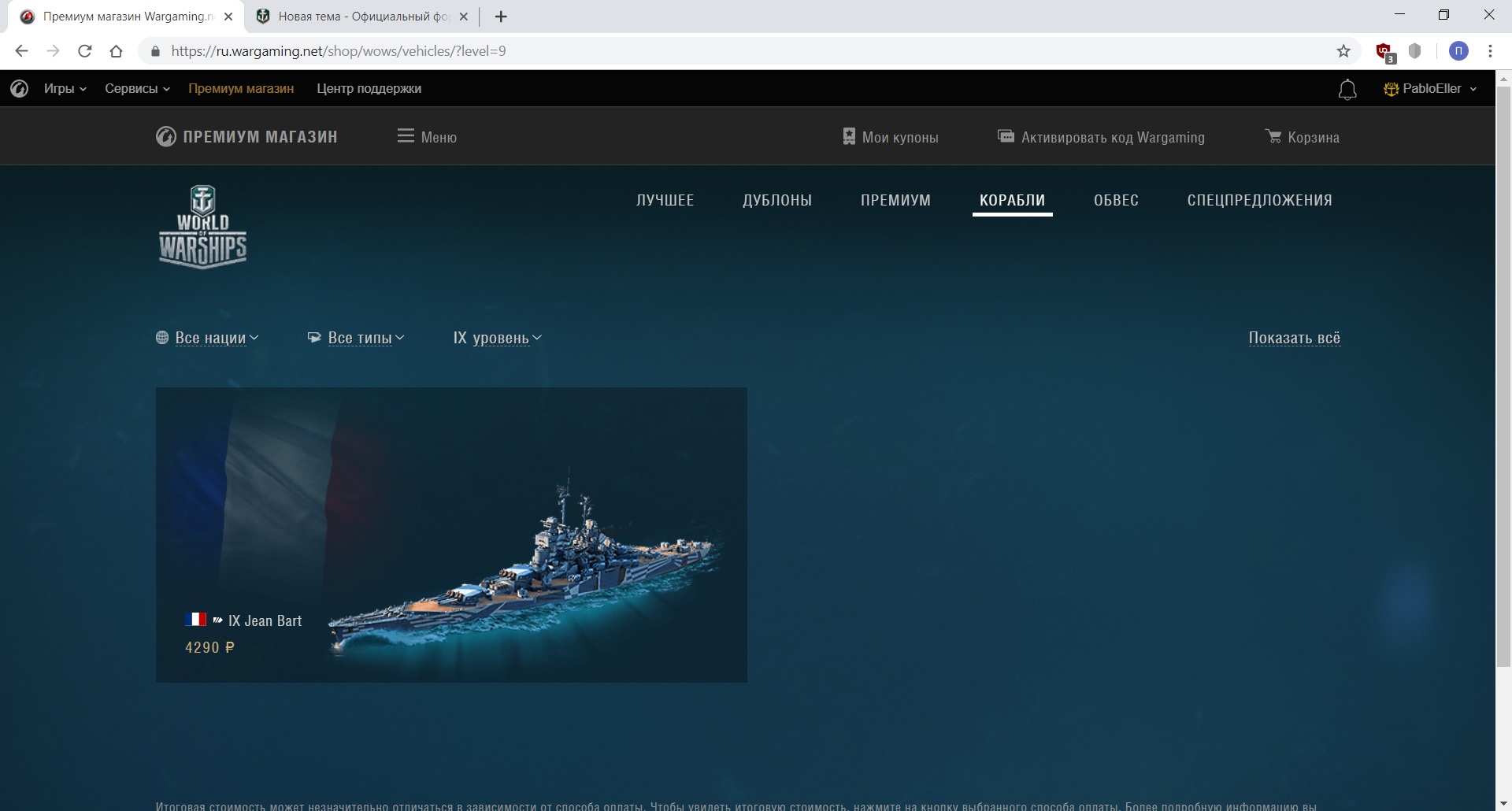Switch to the Новая тема browser tab
Viewport: 1512px width, 811px height.
[x=363, y=17]
